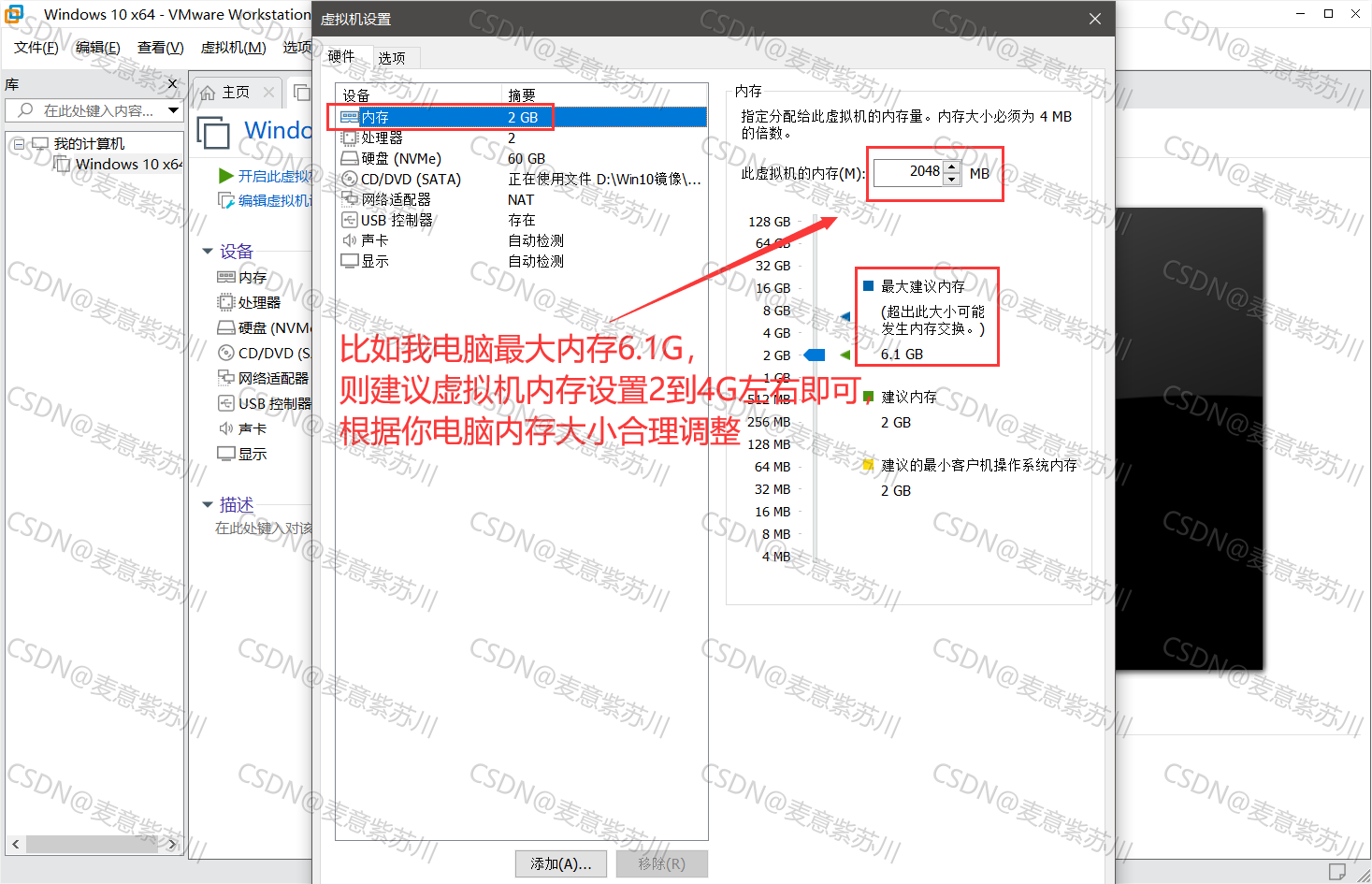Click the search magnifier icon in library

[x=25, y=110]
